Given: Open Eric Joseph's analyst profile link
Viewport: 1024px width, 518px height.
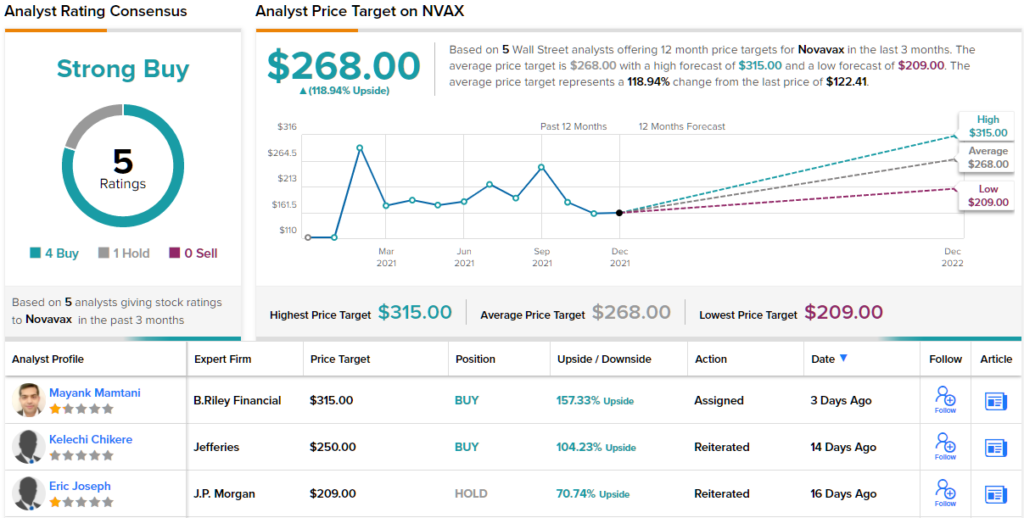Looking at the screenshot, I should [80, 486].
